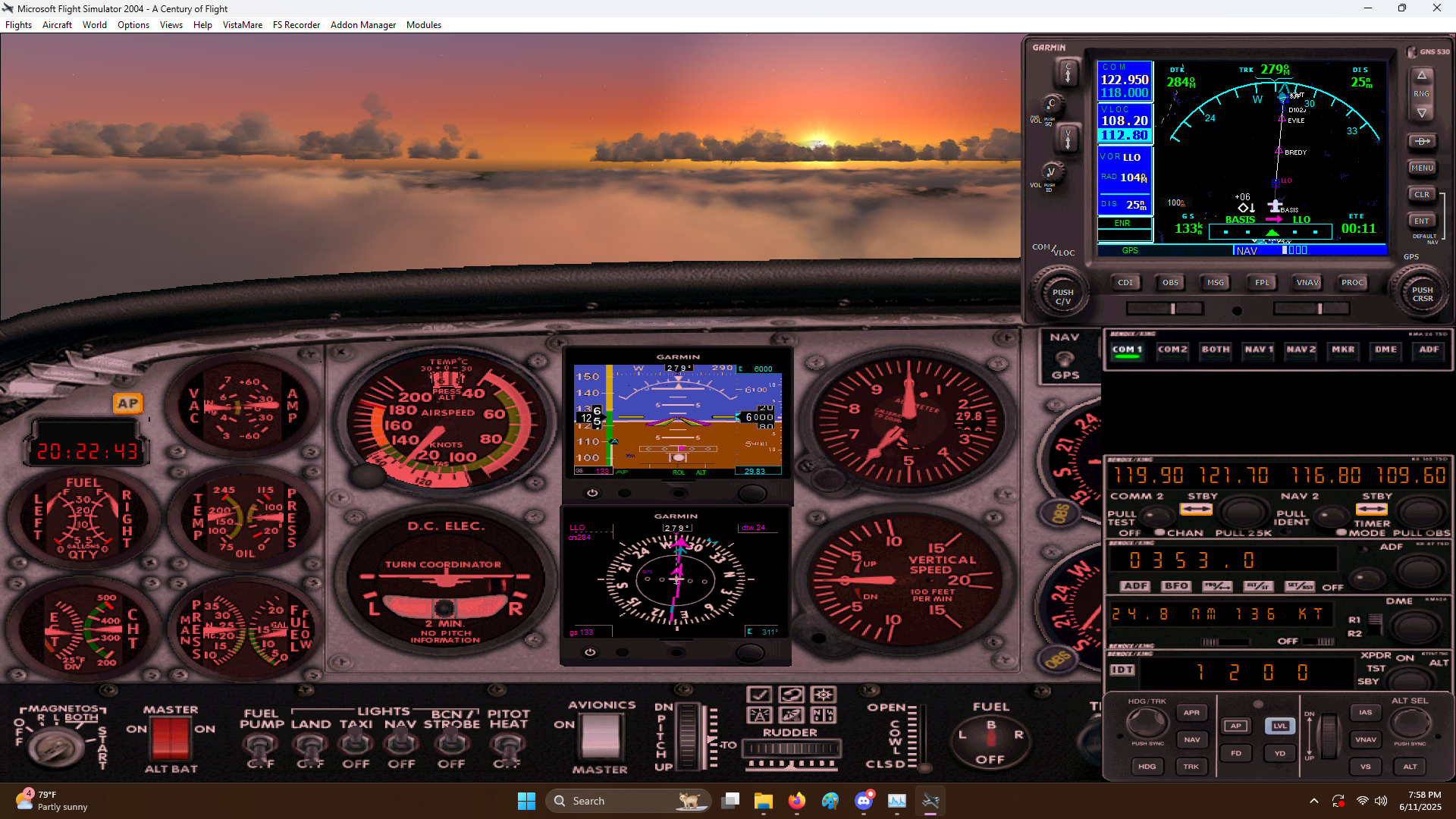This screenshot has width=1456, height=819.
Task: Click the COMM 2 standby swap arrow button
Action: pos(1196,509)
